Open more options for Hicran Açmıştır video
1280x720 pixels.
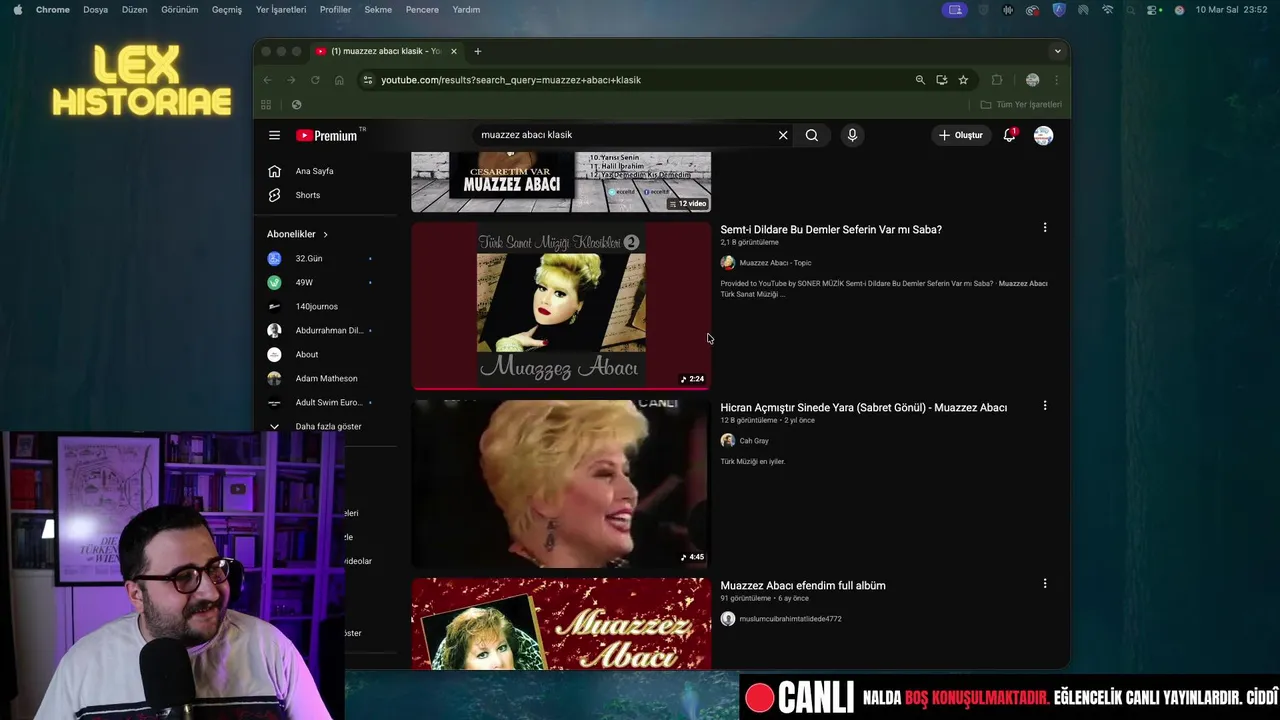click(x=1045, y=406)
